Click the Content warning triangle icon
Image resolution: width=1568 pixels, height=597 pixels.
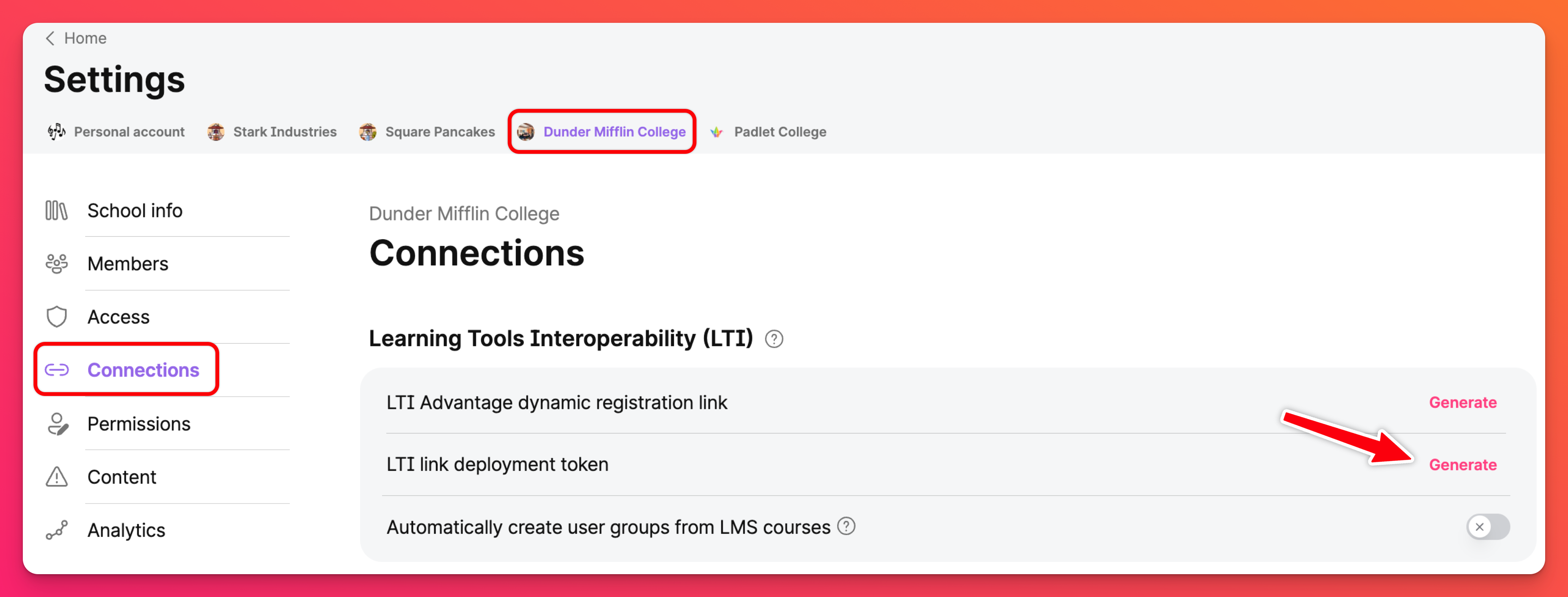coord(57,477)
